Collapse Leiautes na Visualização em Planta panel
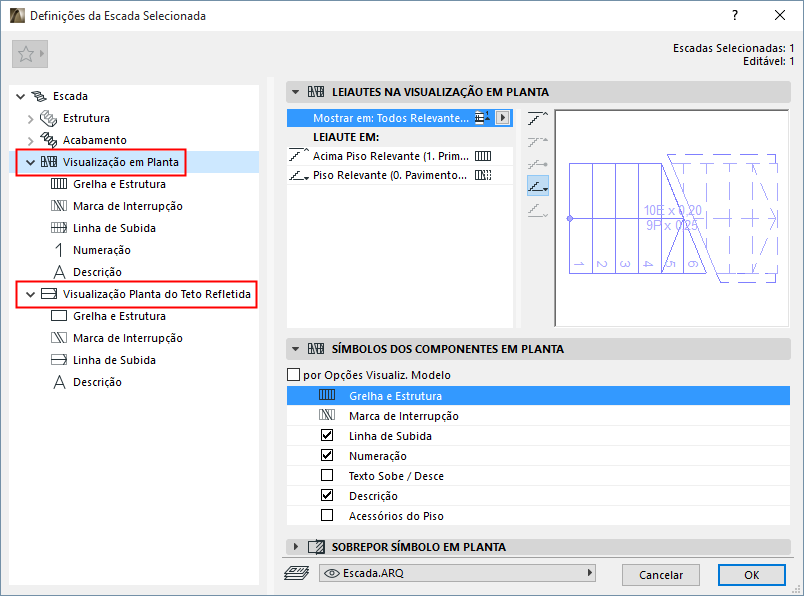The width and height of the screenshot is (804, 596). (x=295, y=92)
